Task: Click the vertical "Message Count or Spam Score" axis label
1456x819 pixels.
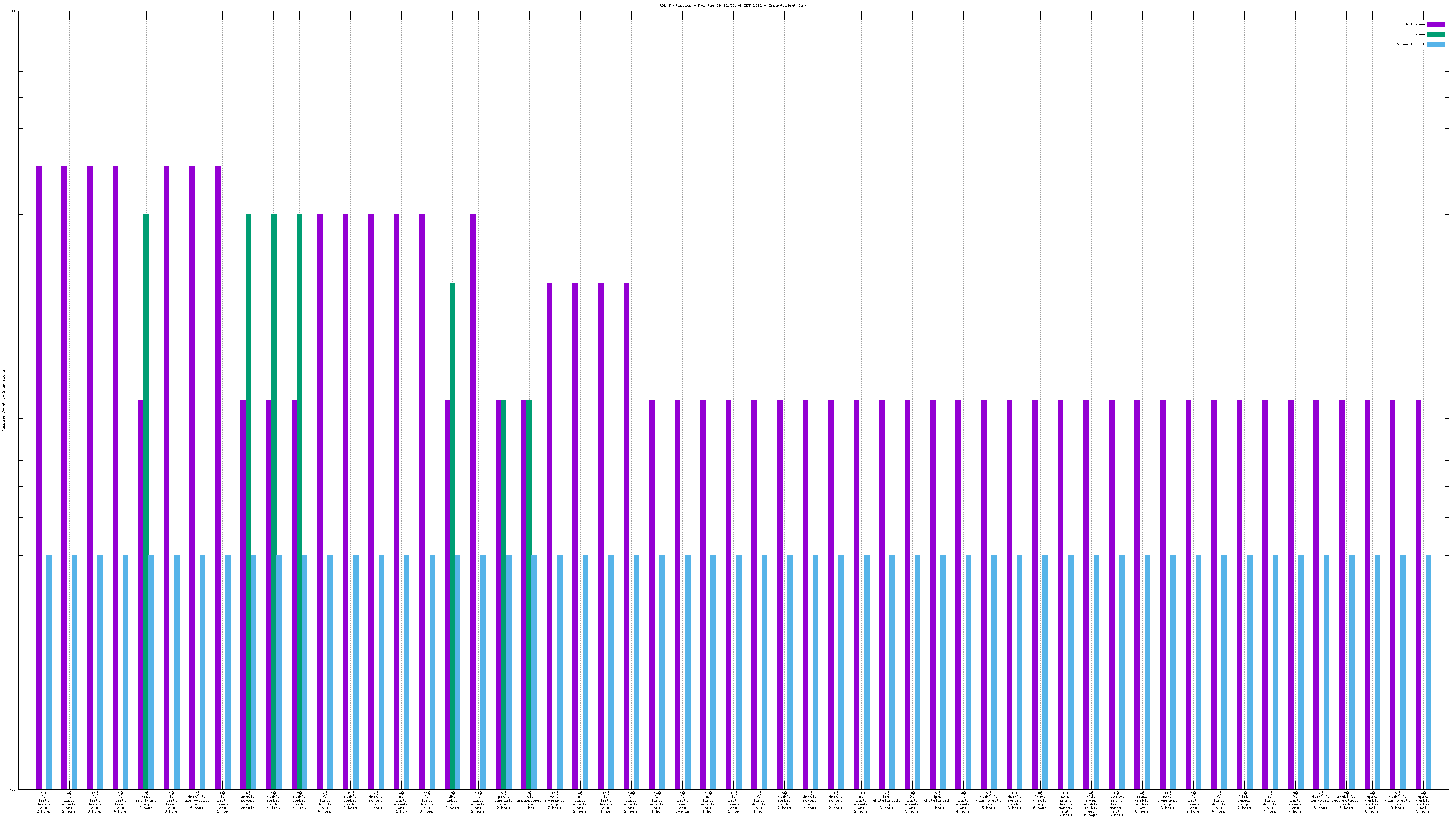Action: coord(3,400)
